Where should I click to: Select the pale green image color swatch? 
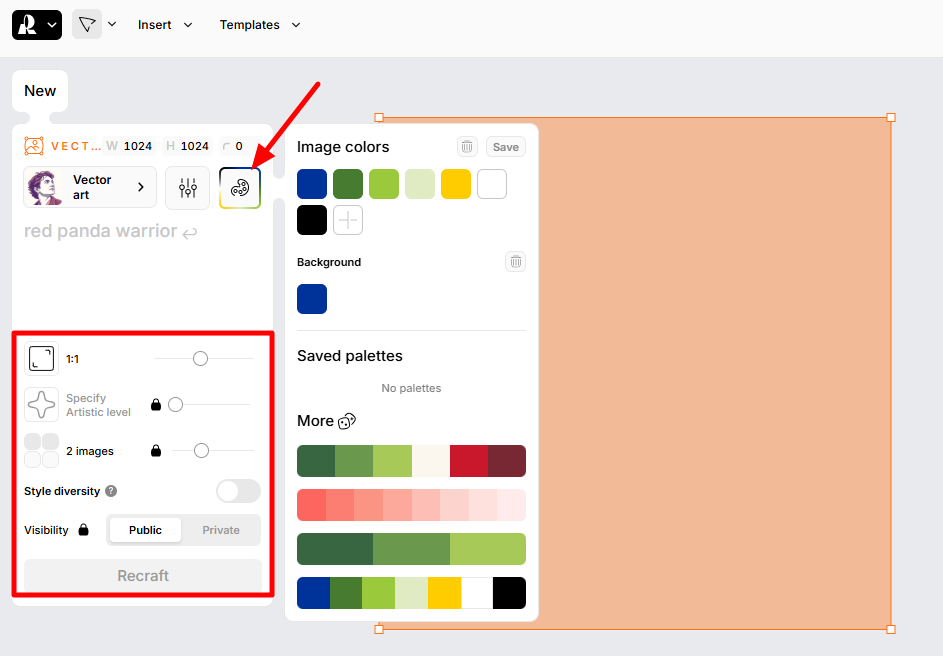tap(420, 184)
